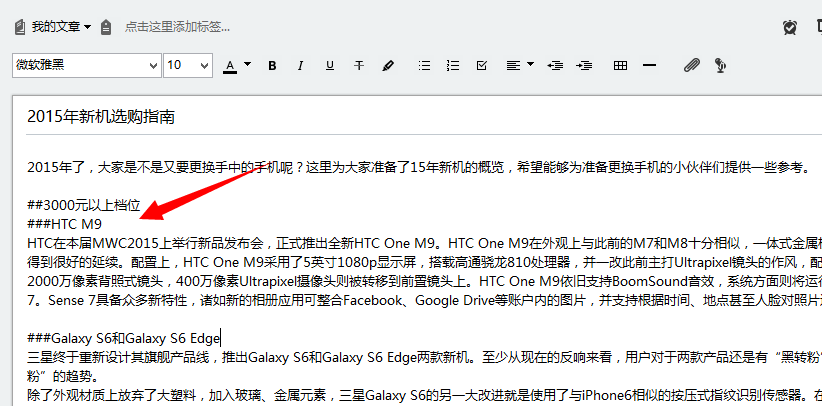
Task: Insert a checkbox to-do item
Action: [x=482, y=66]
